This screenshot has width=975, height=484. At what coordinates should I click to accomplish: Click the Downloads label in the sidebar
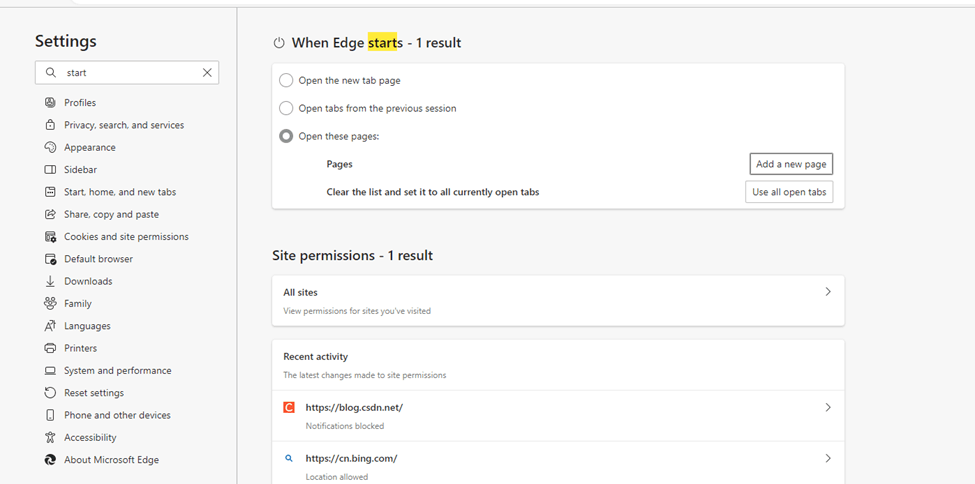coord(88,281)
